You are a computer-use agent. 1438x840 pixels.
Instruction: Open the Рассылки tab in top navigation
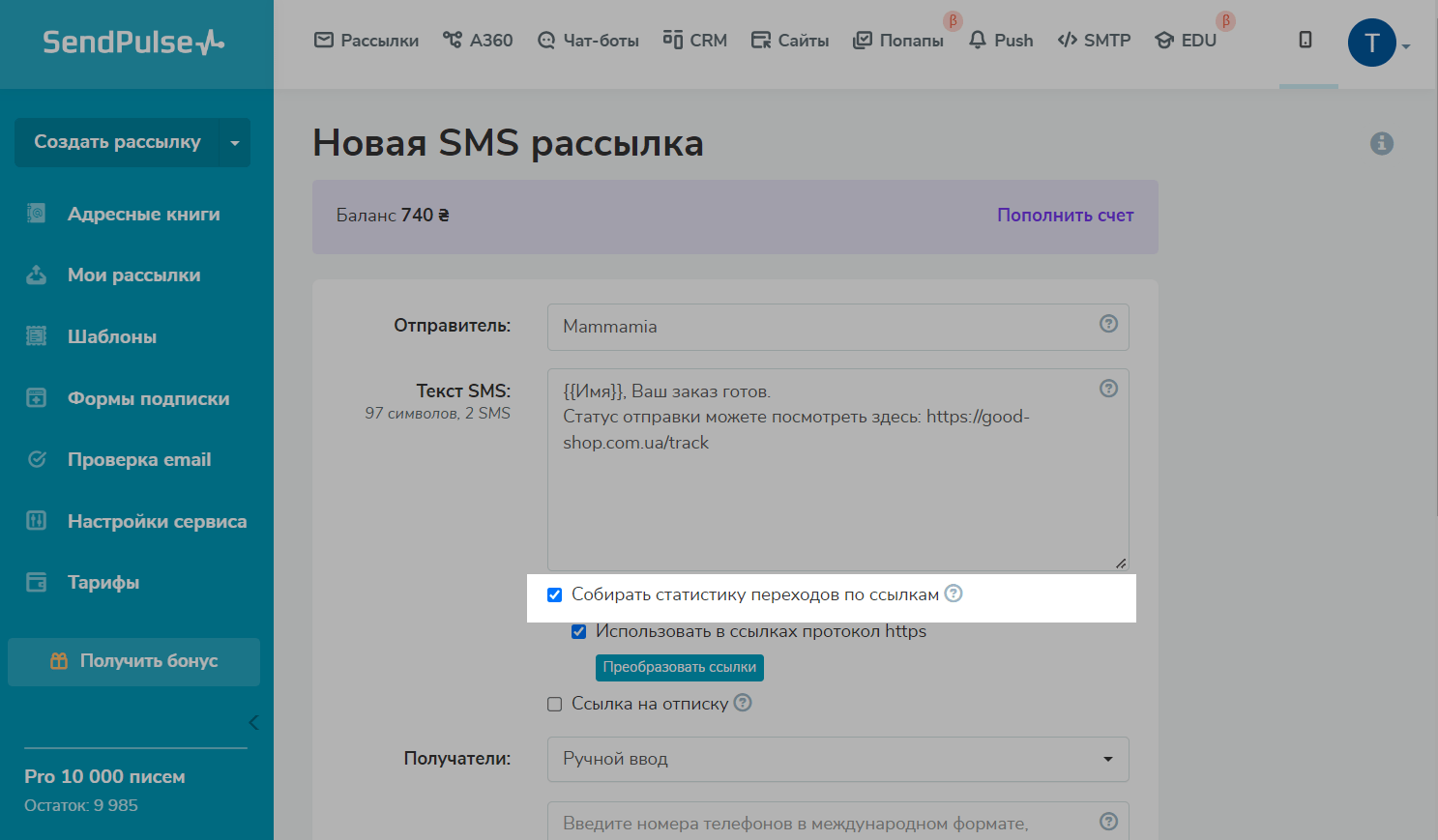(x=367, y=41)
